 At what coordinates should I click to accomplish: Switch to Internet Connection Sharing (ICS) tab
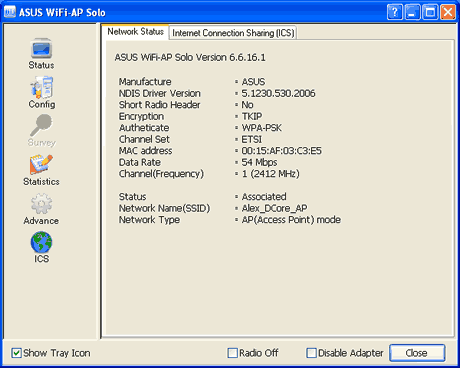coord(233,33)
